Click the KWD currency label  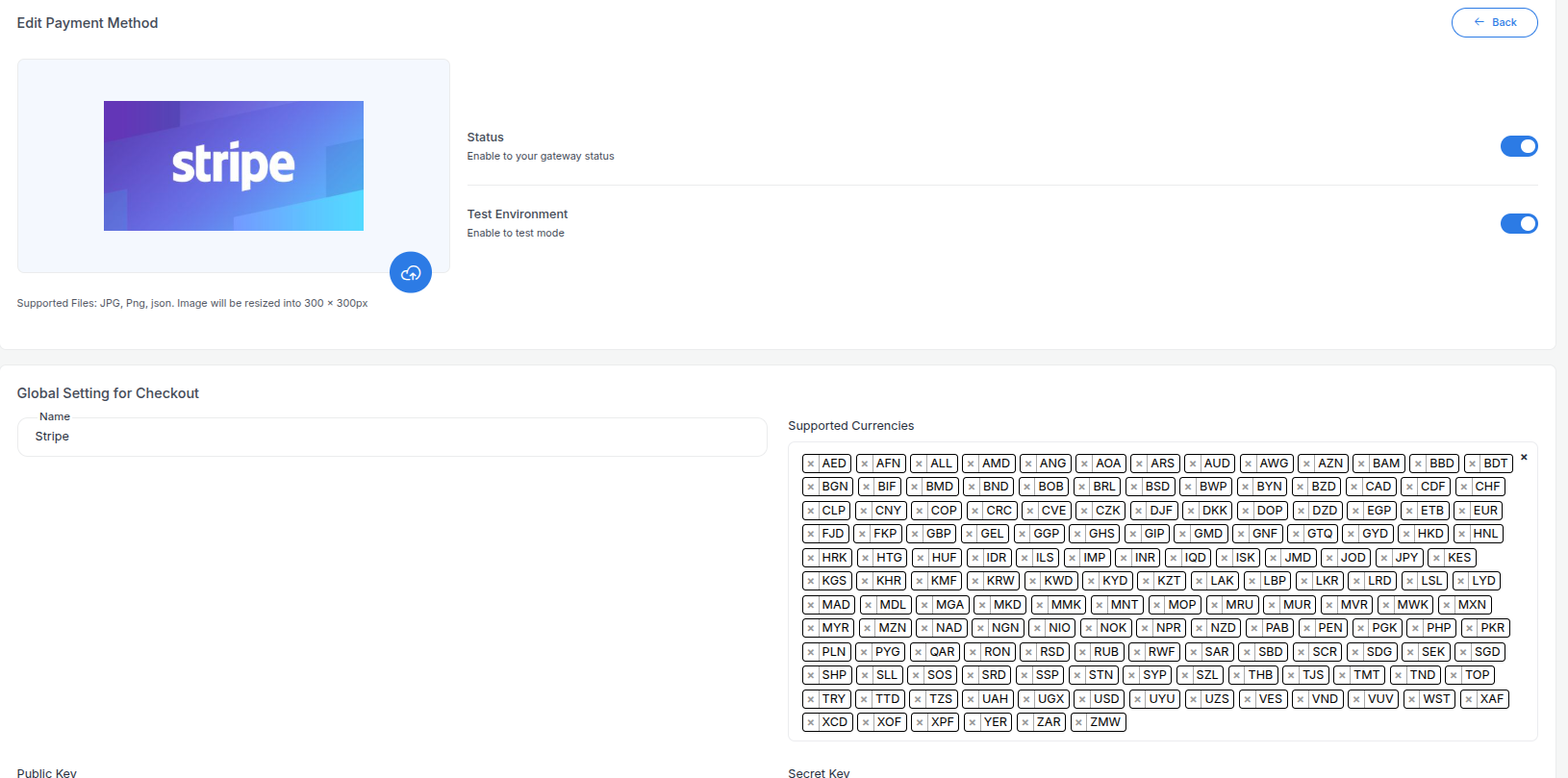pyautogui.click(x=1058, y=581)
